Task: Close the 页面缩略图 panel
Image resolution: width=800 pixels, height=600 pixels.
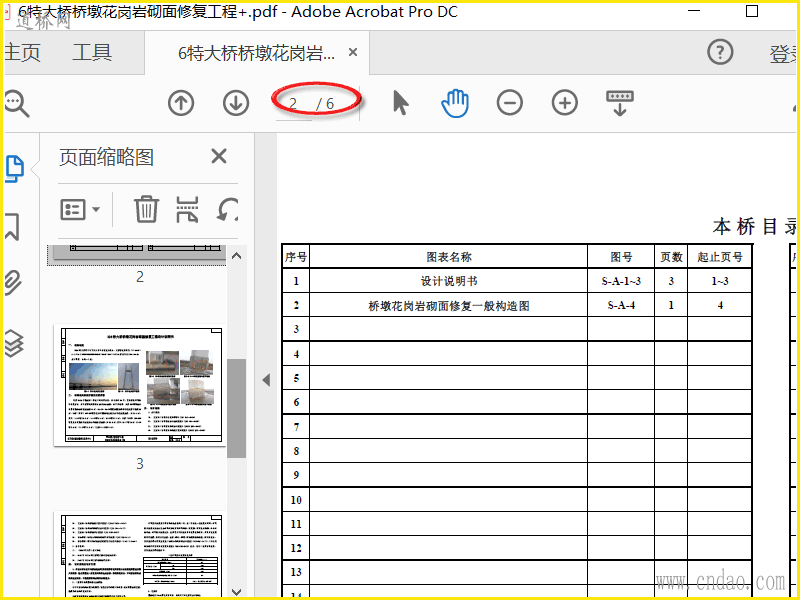Action: point(219,156)
